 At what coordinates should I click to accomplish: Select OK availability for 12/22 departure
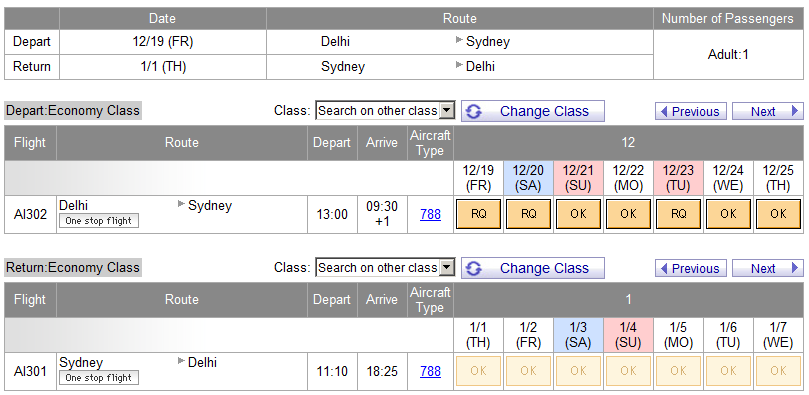[628, 214]
